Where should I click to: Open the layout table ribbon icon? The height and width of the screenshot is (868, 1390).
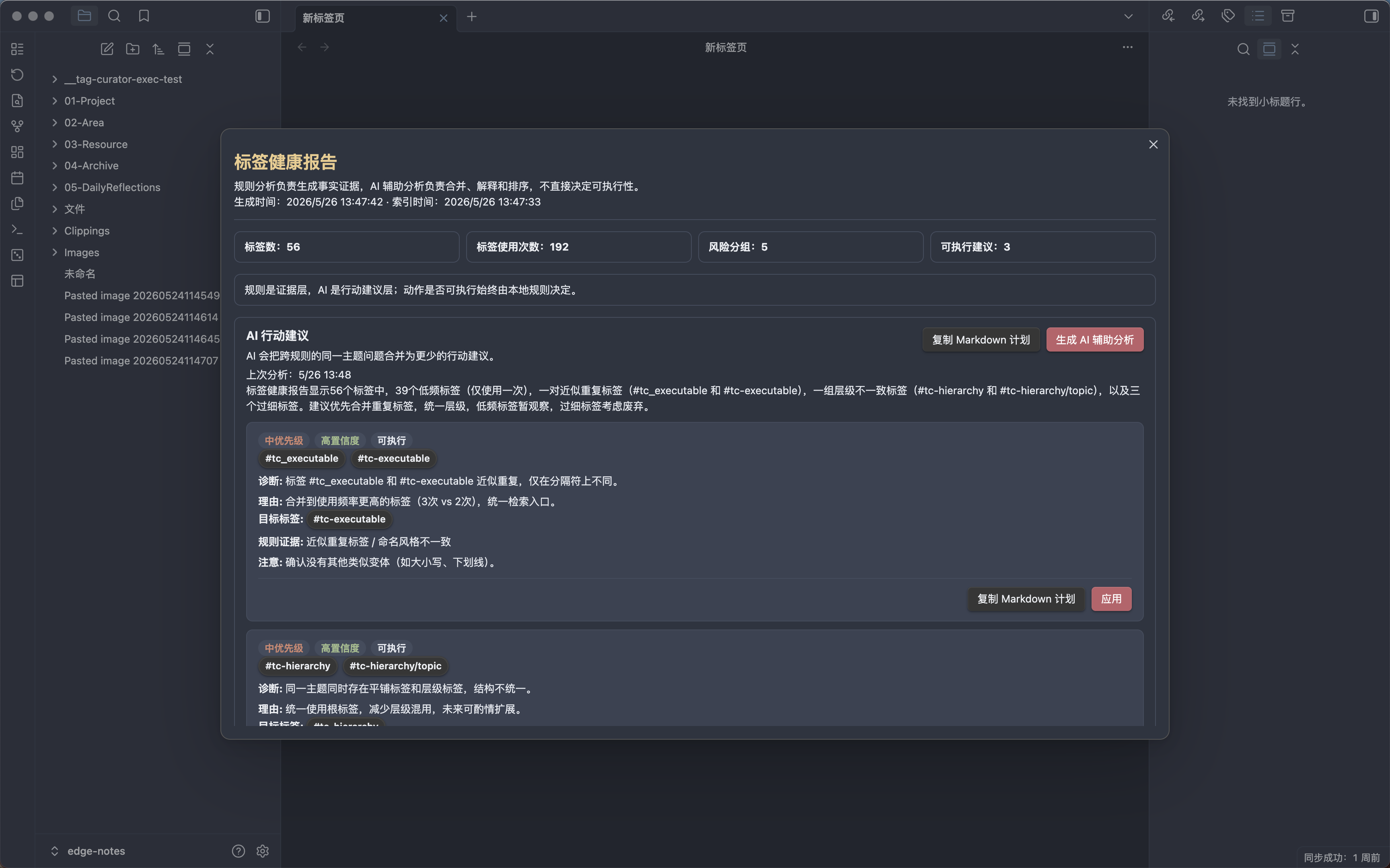tap(17, 281)
